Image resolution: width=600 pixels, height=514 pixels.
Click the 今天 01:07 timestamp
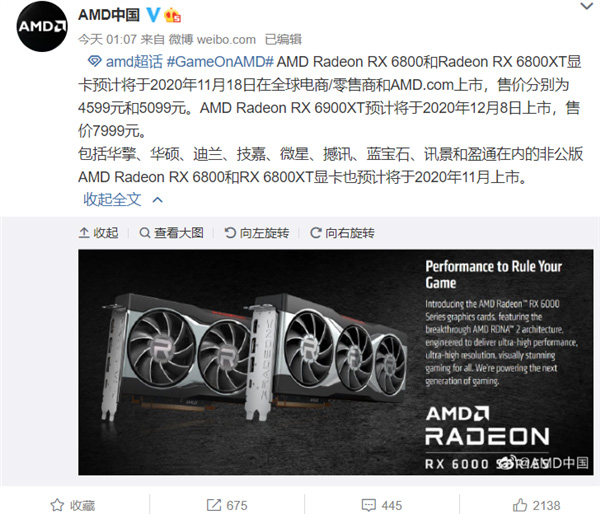107,39
